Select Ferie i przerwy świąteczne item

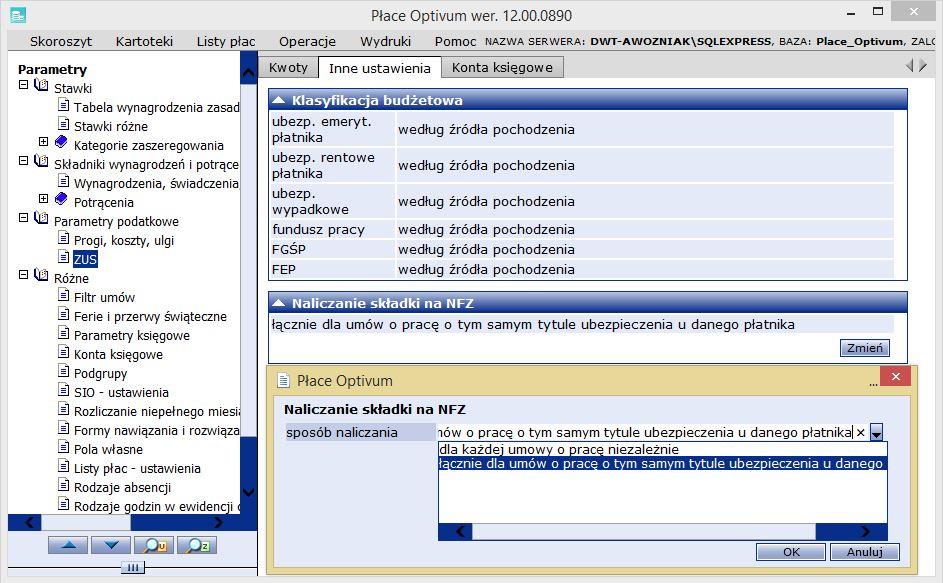tap(150, 316)
